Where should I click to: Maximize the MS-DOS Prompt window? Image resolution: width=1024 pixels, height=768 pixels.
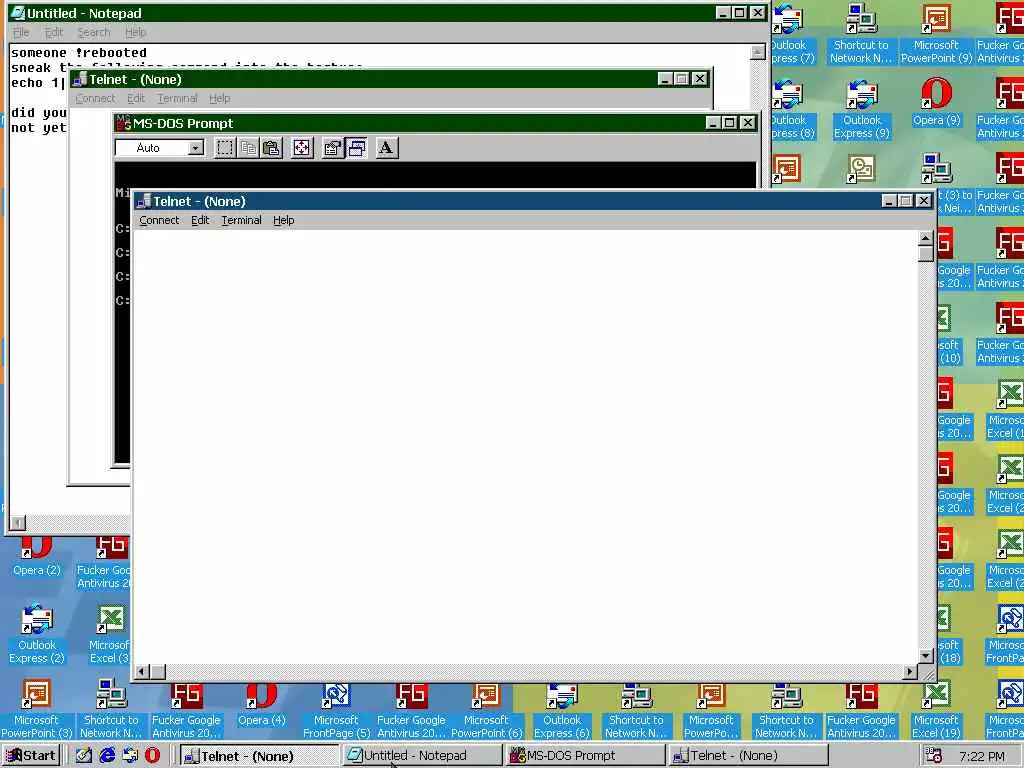coord(730,123)
